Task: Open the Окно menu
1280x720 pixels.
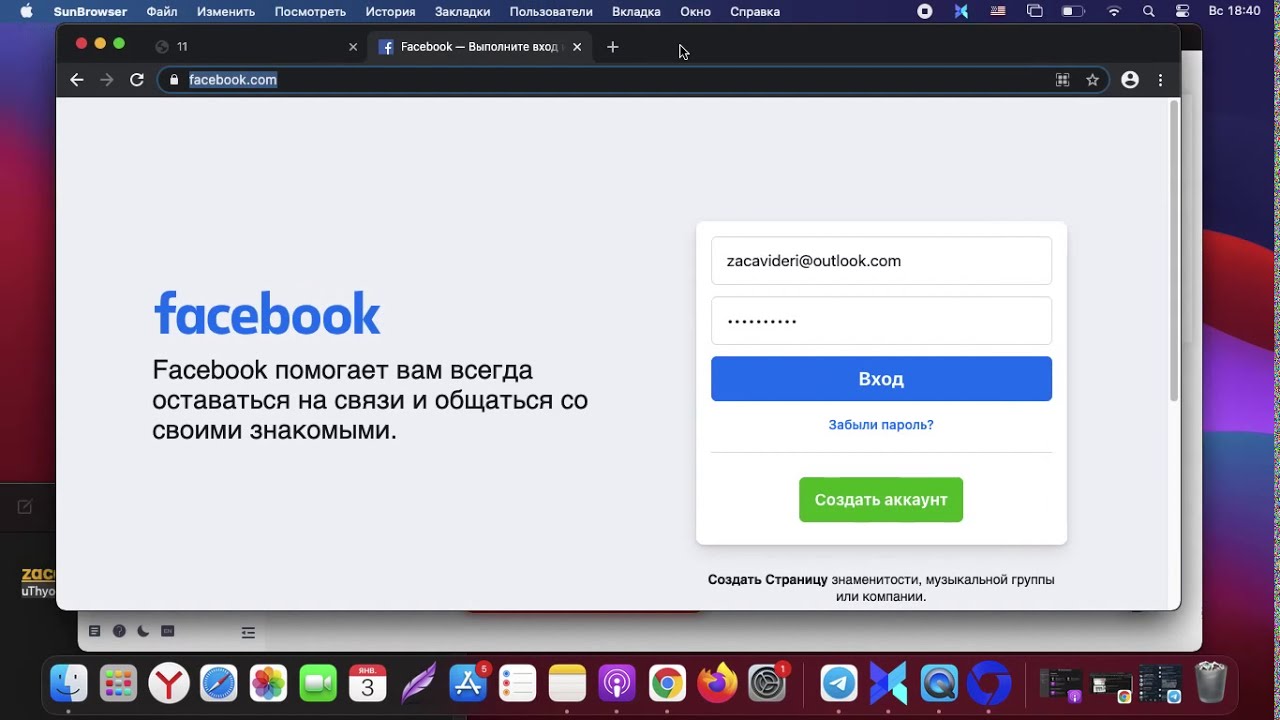Action: 695,12
